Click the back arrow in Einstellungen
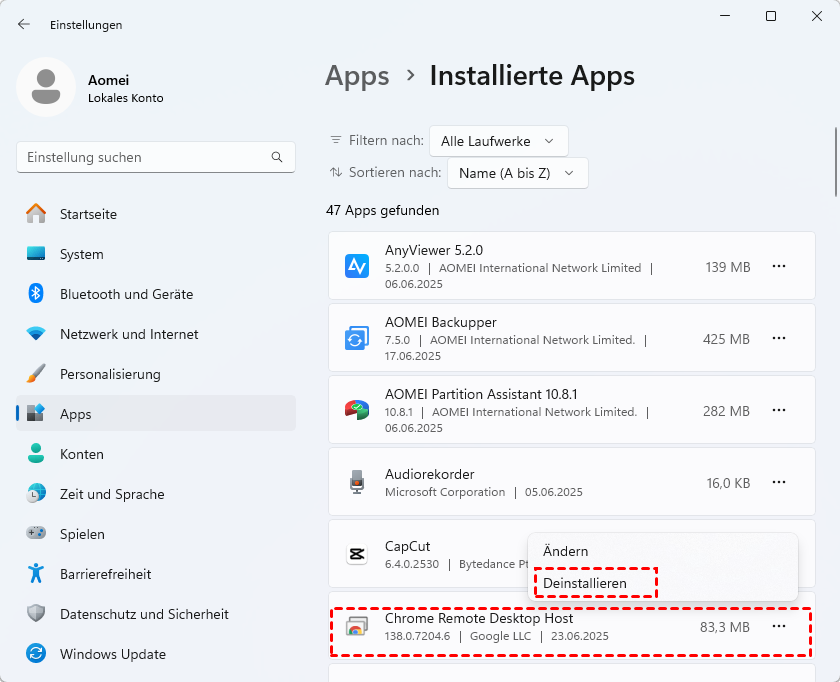840x682 pixels. point(24,25)
